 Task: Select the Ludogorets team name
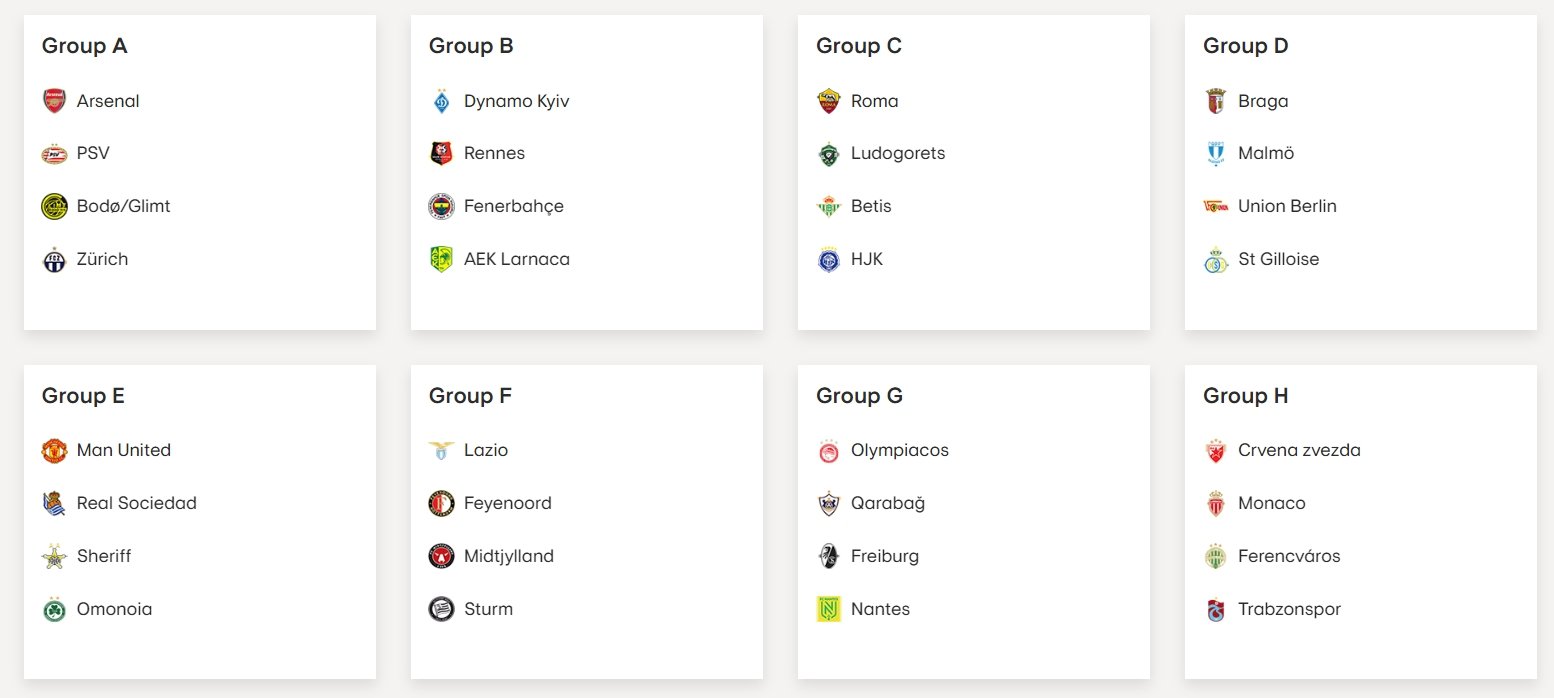(897, 153)
